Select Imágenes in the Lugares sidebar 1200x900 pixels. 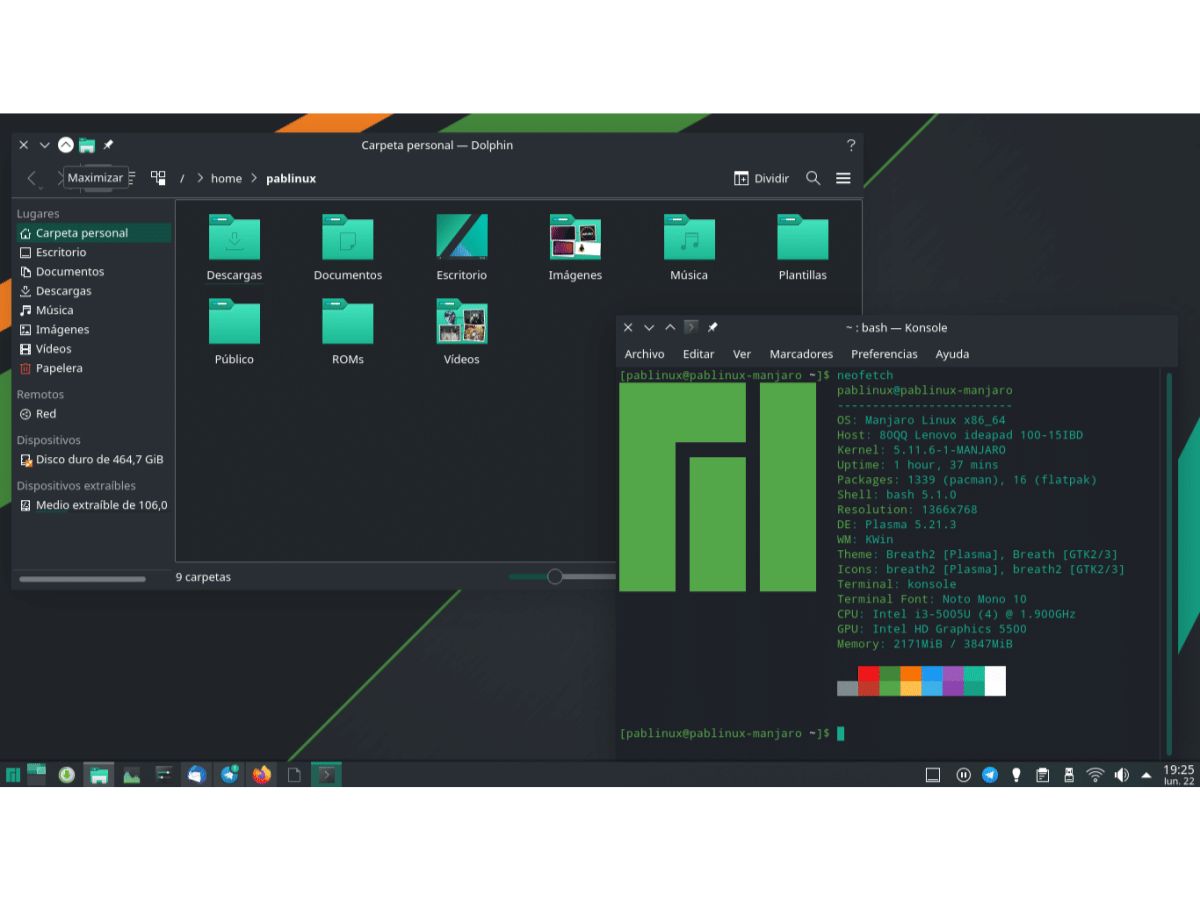(x=93, y=329)
